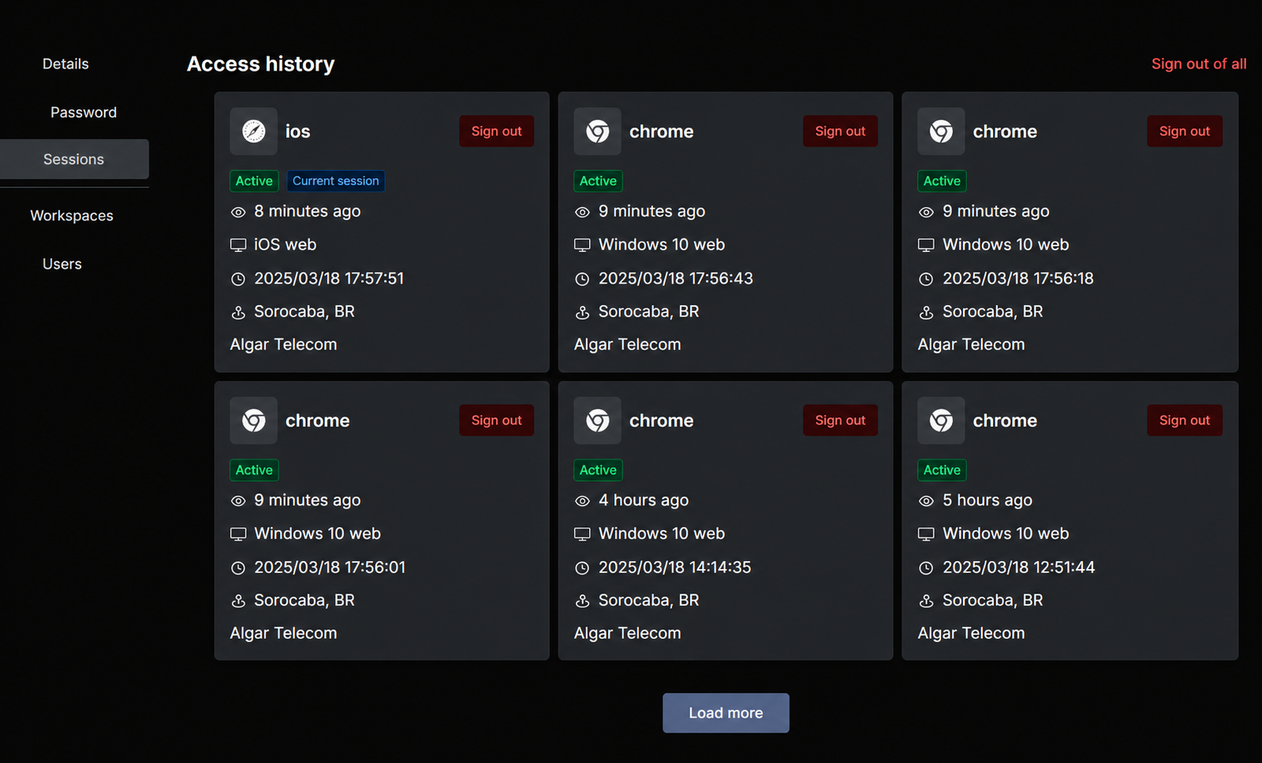Click the "iOS web" device label
The height and width of the screenshot is (763, 1262).
(285, 244)
